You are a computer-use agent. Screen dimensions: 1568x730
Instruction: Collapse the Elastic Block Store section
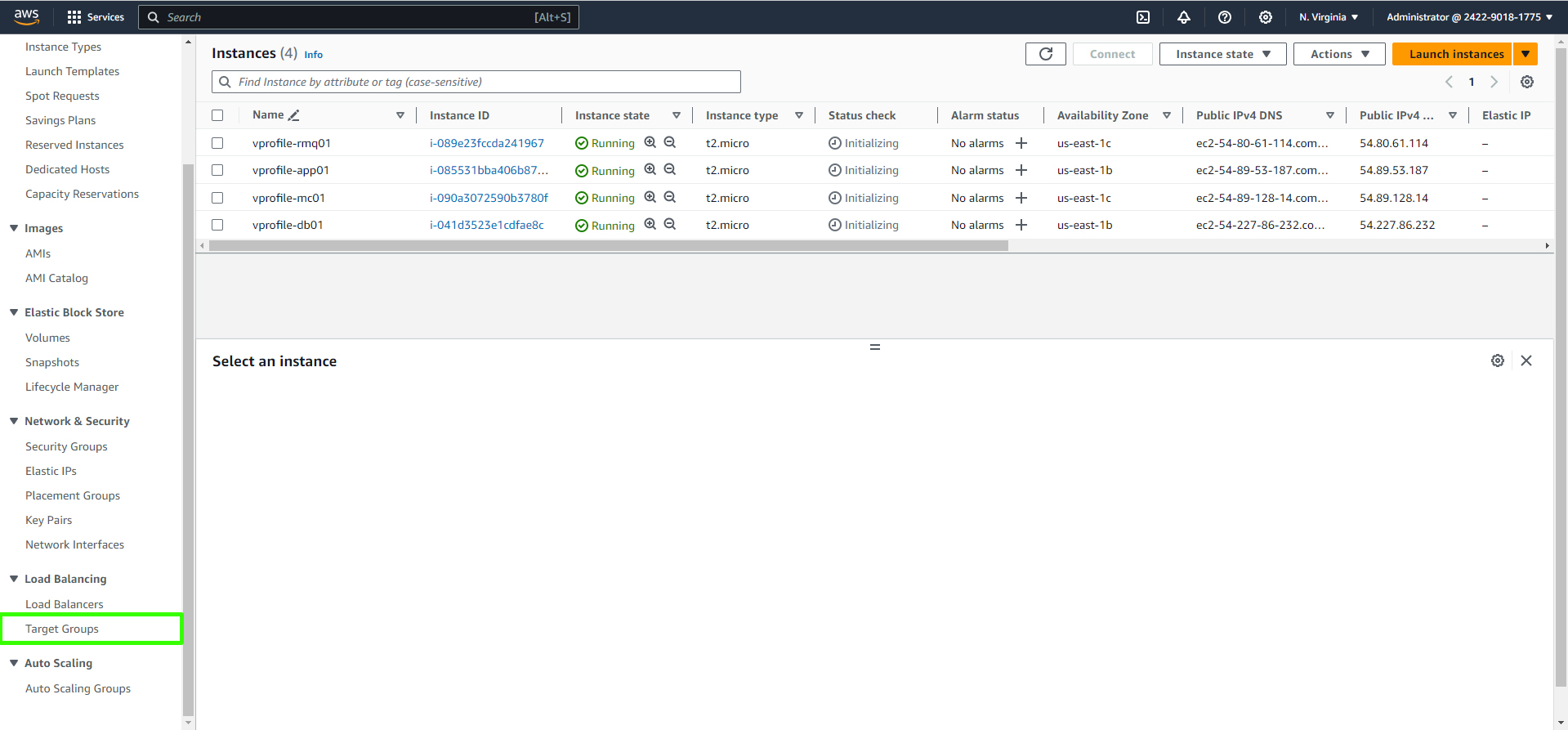14,312
